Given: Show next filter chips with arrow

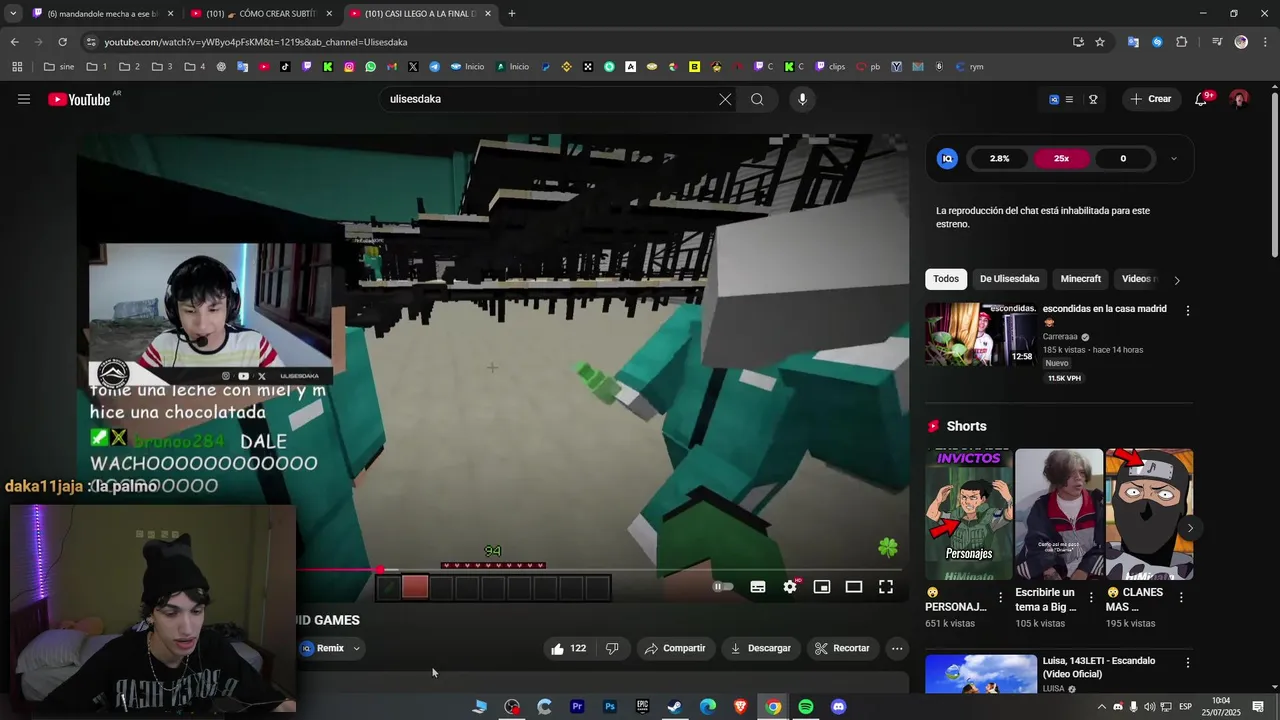Looking at the screenshot, I should (1176, 280).
